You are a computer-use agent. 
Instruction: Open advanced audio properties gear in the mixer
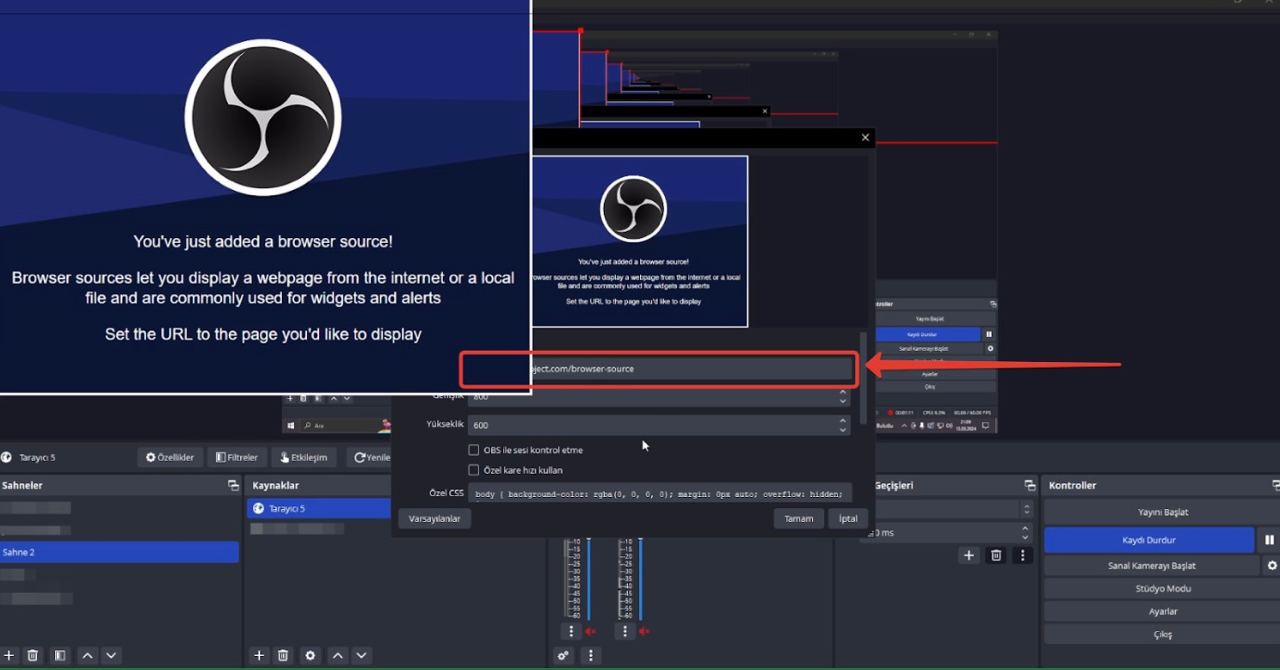tap(562, 656)
